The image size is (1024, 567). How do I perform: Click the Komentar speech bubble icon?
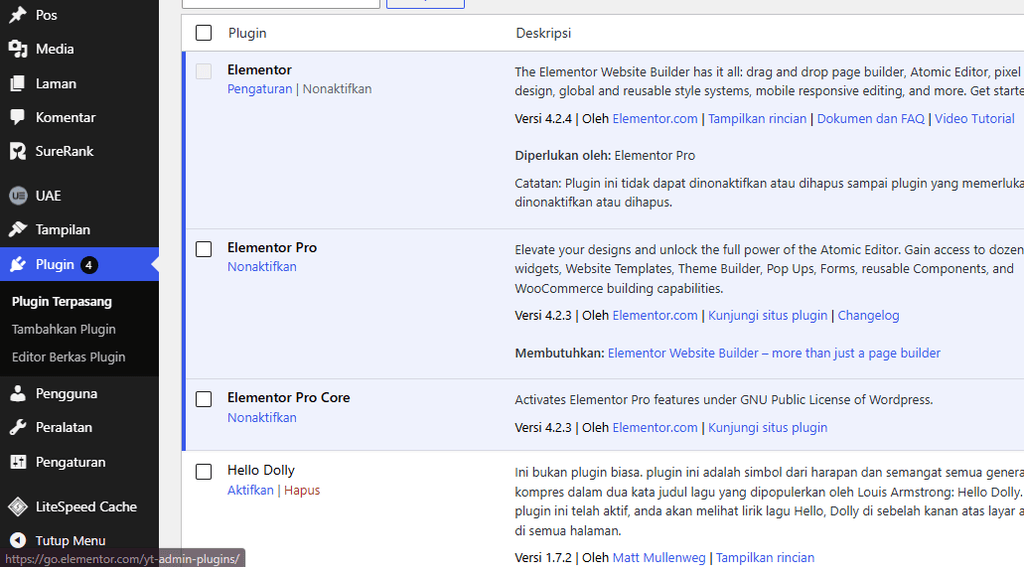(18, 118)
